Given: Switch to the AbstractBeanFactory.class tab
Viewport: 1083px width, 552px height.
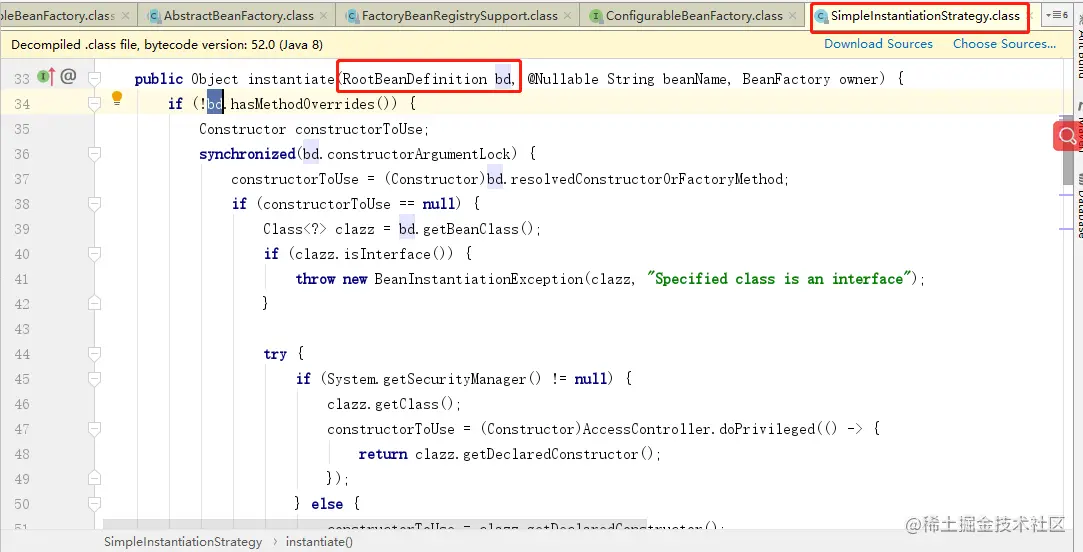Looking at the screenshot, I should (238, 16).
